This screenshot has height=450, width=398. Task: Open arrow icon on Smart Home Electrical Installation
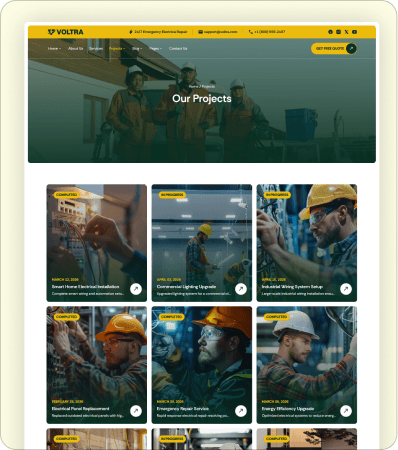pos(136,289)
